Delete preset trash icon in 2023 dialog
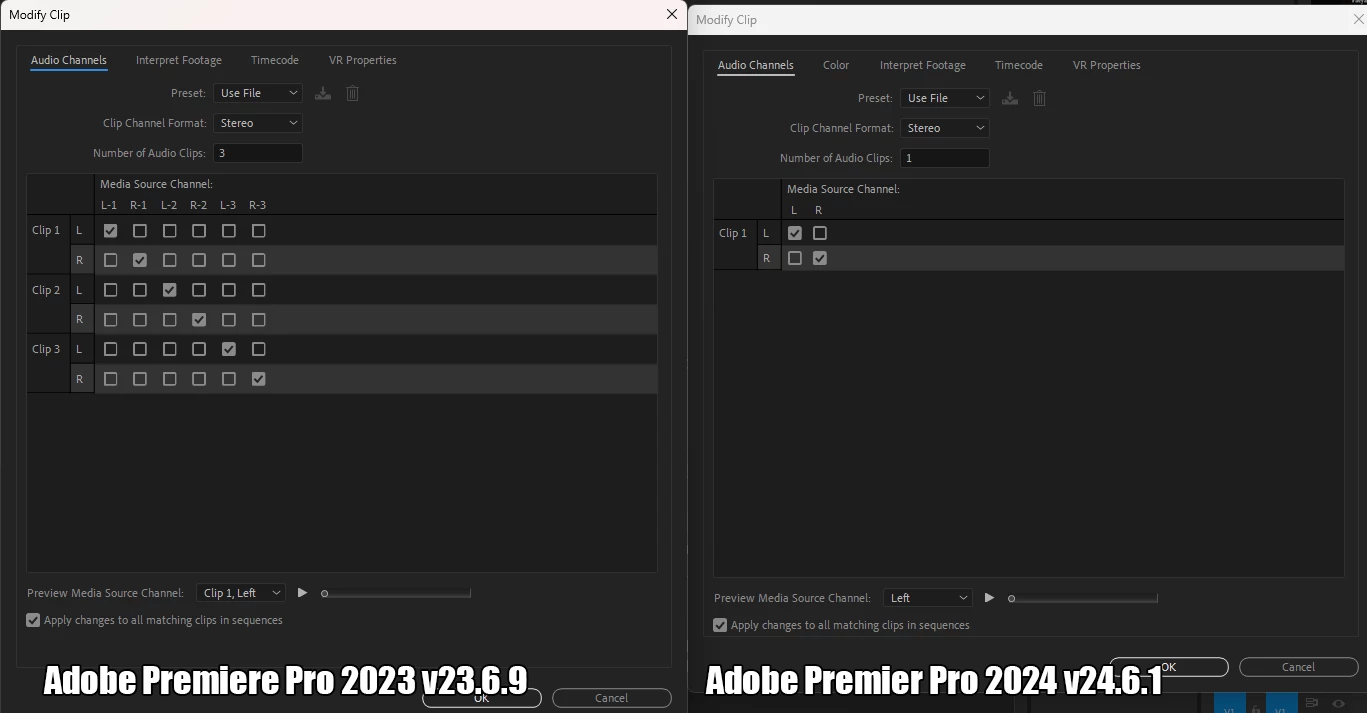1367x713 pixels. tap(352, 93)
